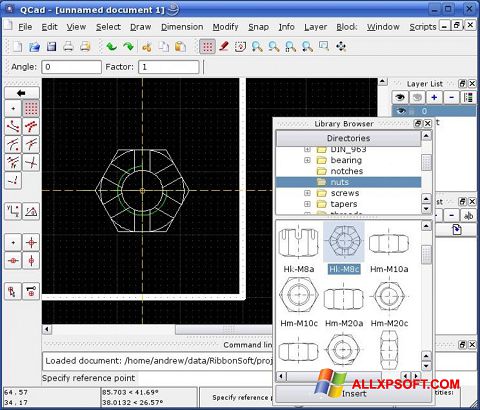Screen dimensions: 480x410
Task: Open the Modify menu
Action: 225,27
